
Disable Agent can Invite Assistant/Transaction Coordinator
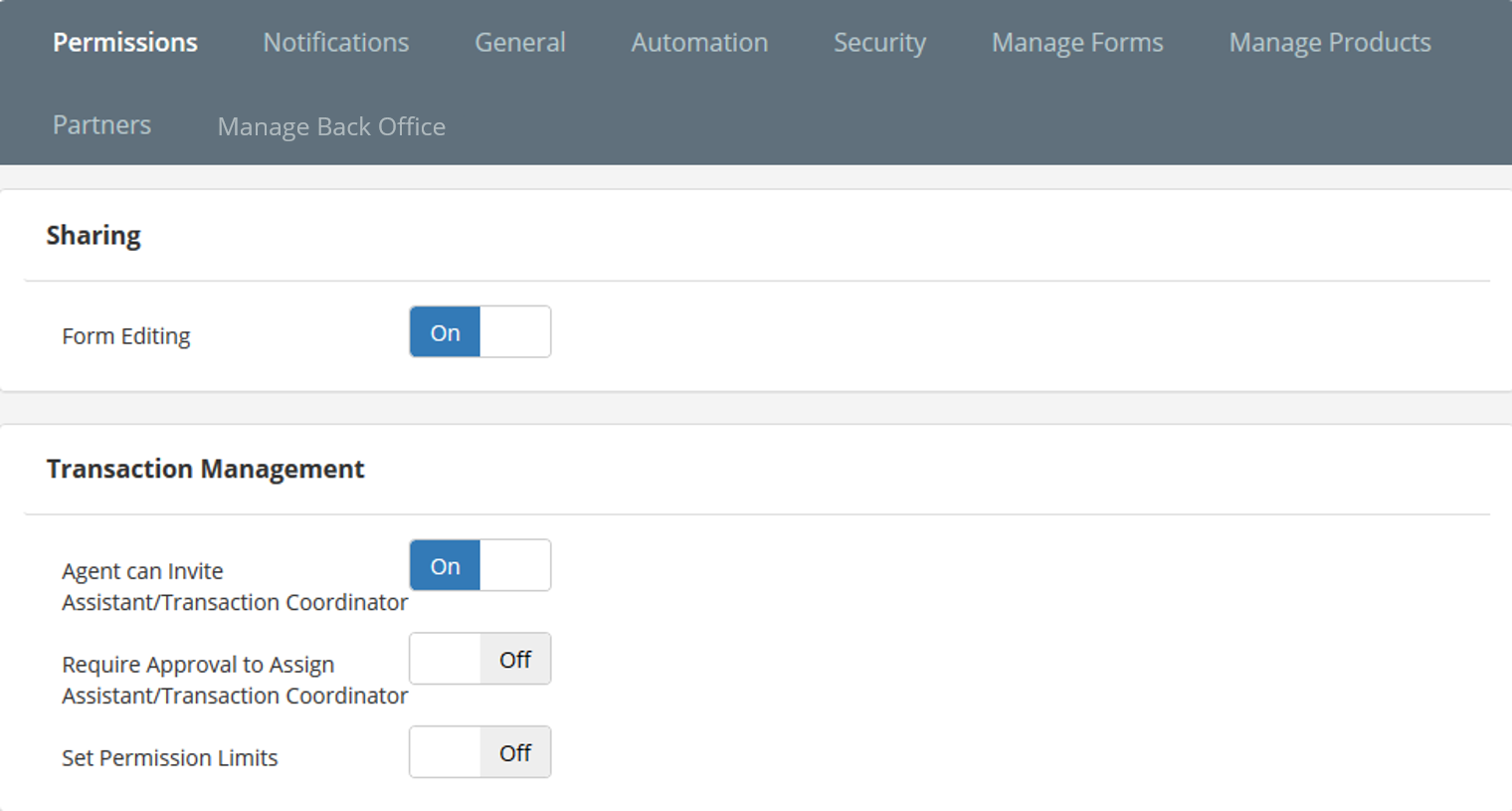479,564
